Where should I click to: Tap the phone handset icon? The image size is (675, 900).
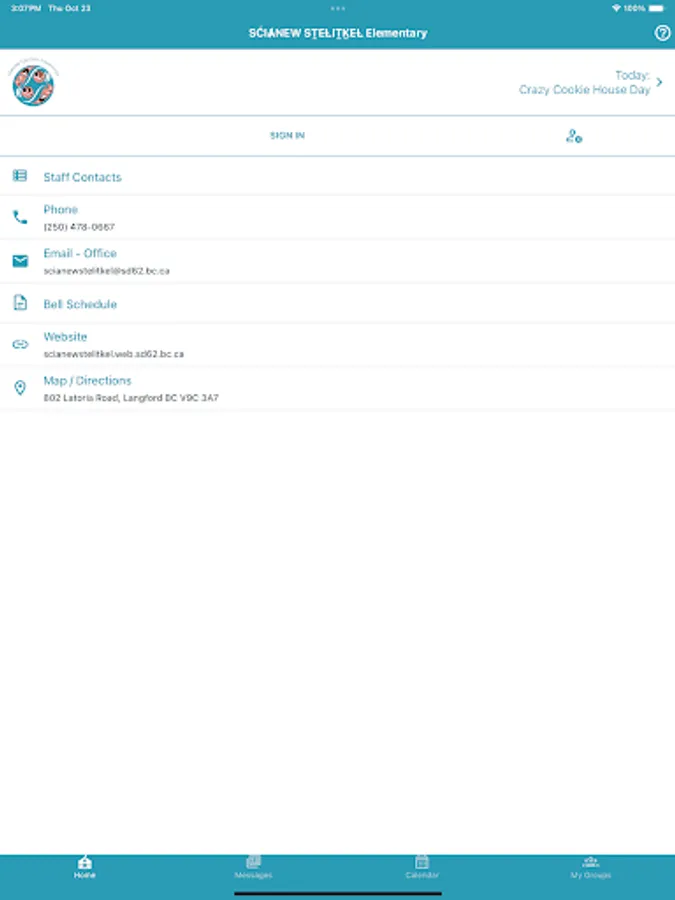click(x=20, y=217)
